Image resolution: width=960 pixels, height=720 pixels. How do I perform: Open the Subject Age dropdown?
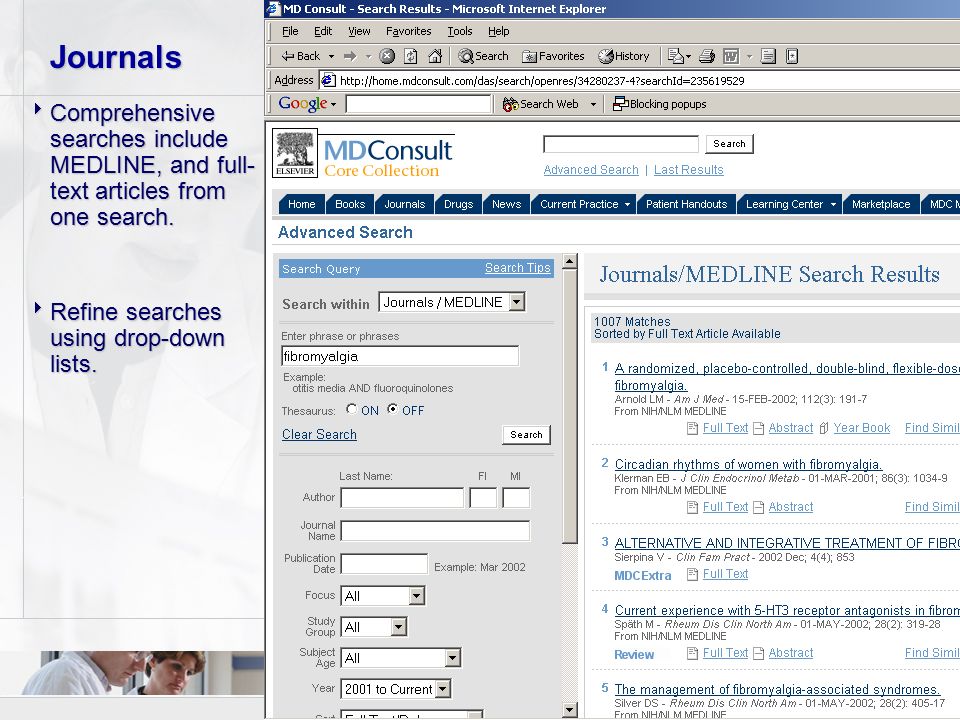[452, 658]
